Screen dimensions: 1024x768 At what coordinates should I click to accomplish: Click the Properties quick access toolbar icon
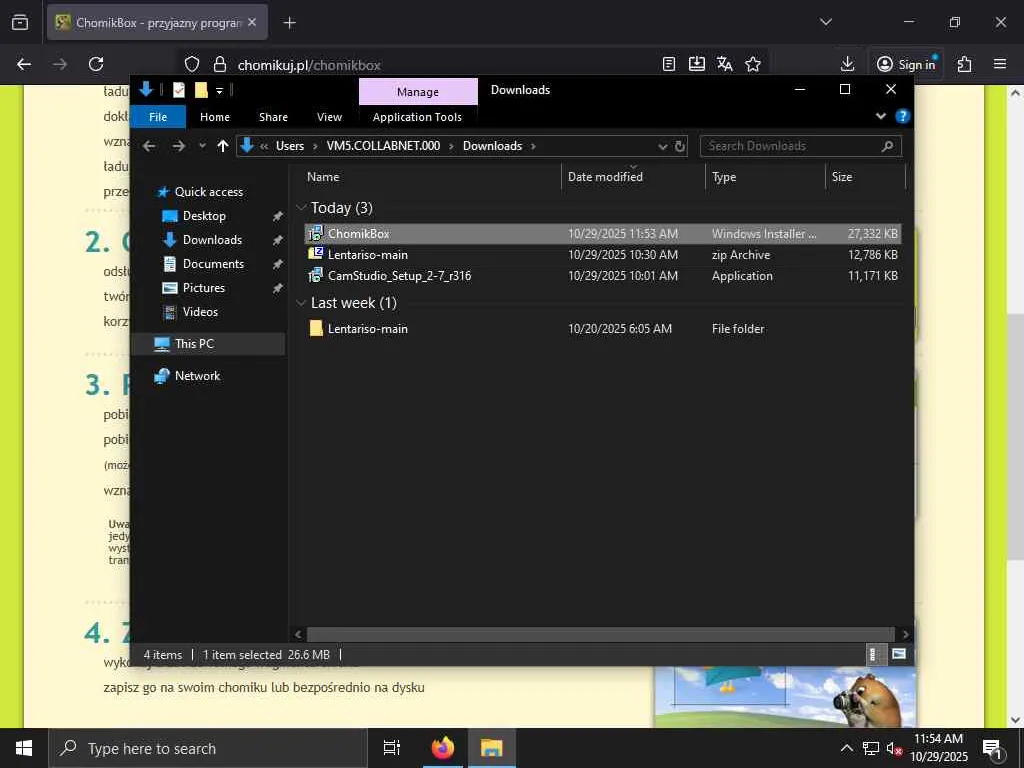click(178, 90)
